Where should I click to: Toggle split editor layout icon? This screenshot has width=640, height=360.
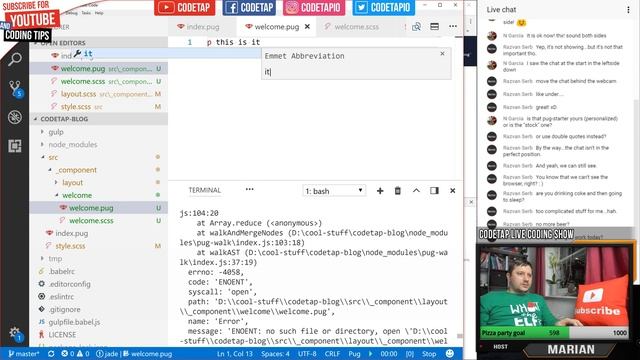point(435,27)
